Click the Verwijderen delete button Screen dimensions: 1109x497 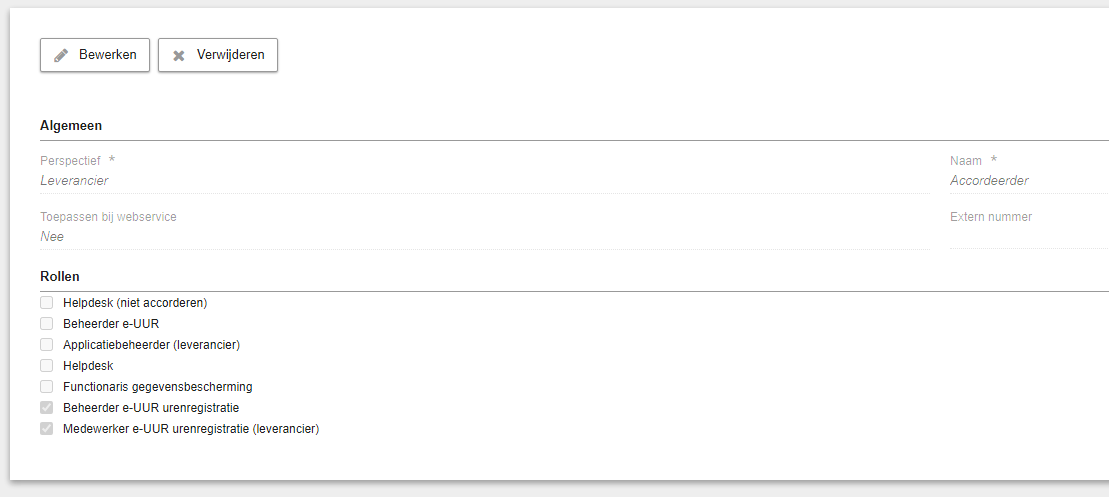[x=218, y=55]
